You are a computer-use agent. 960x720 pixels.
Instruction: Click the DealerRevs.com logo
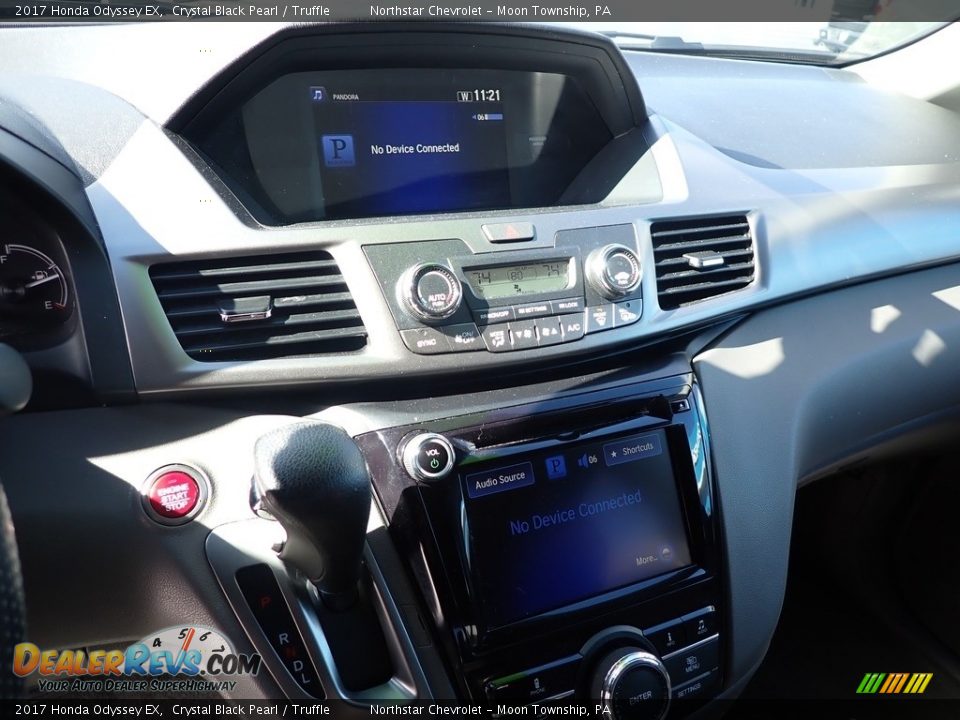(137, 661)
